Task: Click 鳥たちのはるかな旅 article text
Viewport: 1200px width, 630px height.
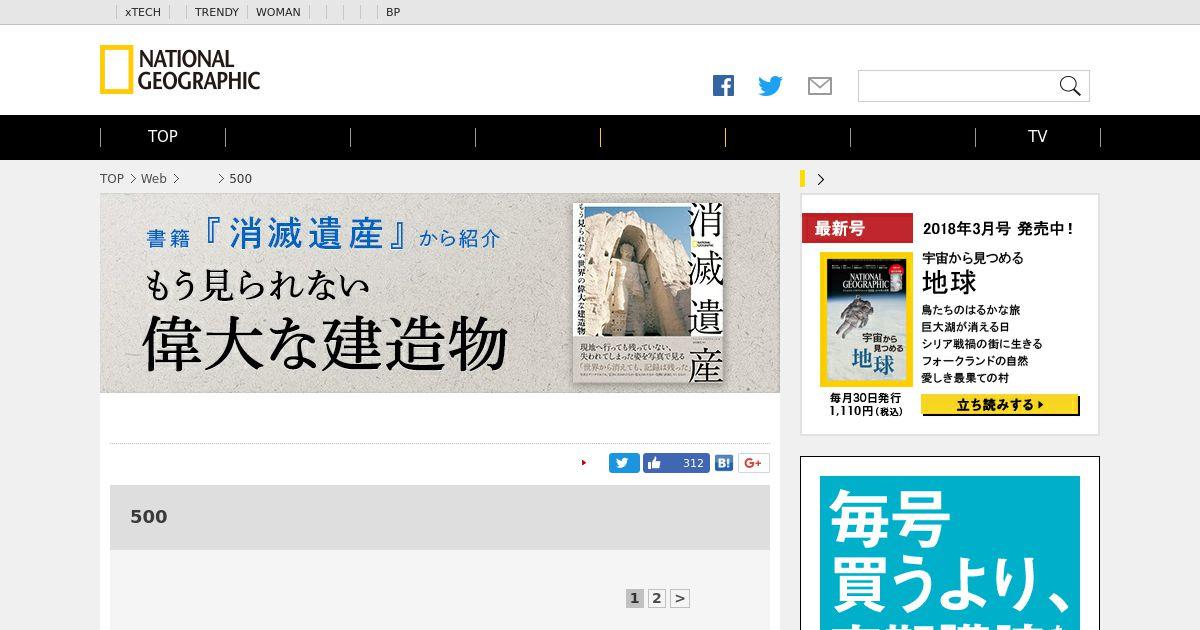Action: [x=970, y=310]
